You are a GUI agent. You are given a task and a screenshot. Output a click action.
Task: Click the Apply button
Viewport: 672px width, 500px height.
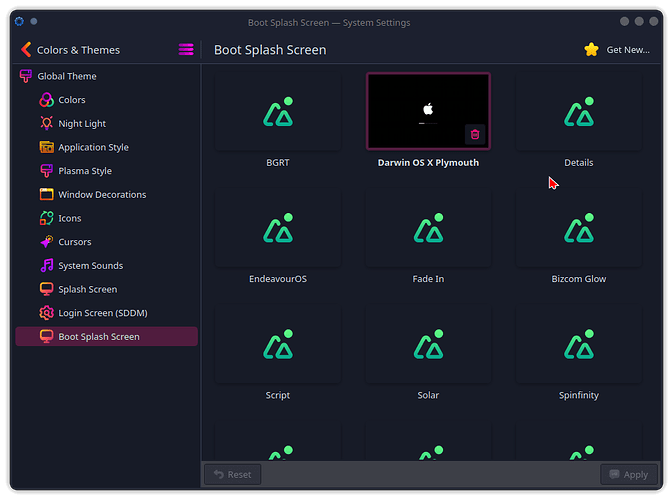[x=629, y=475]
